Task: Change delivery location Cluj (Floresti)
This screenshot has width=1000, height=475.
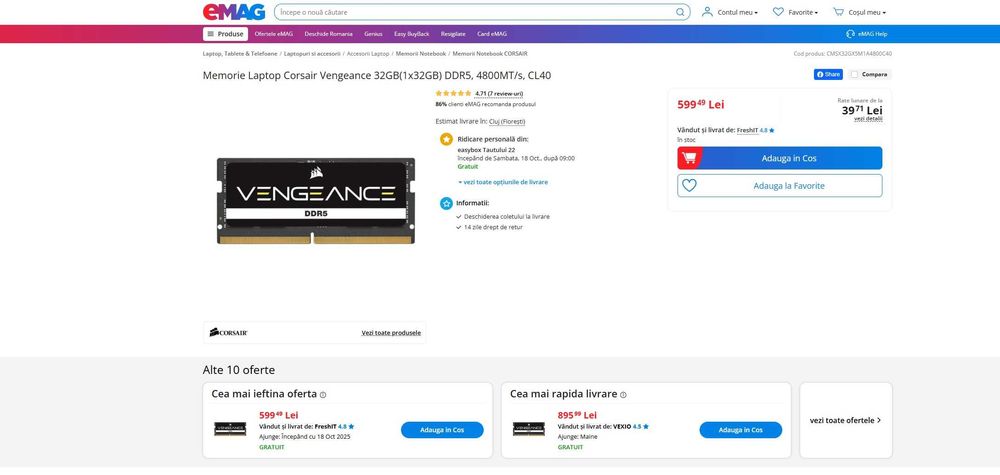Action: click(507, 121)
